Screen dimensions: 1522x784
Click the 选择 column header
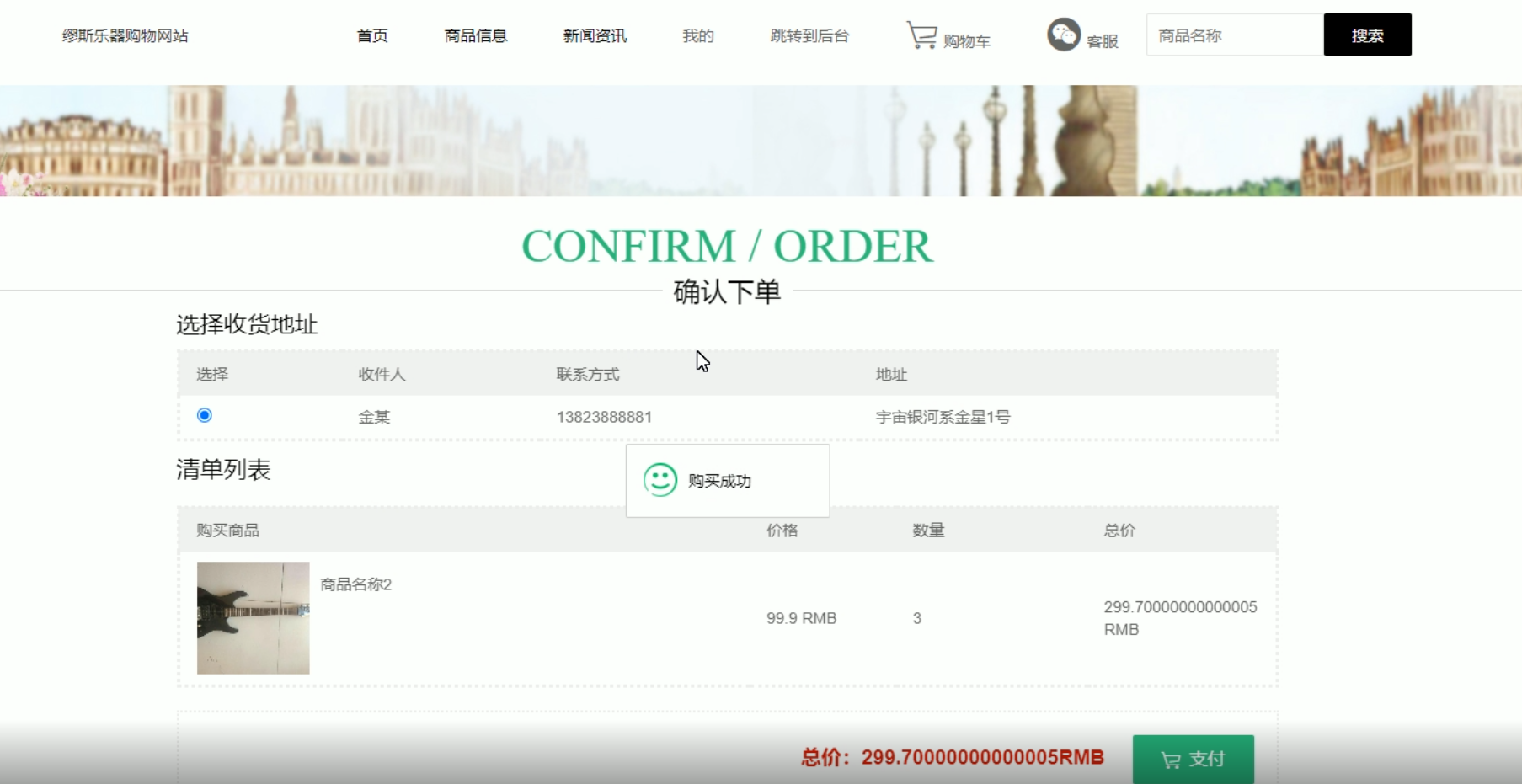[212, 374]
